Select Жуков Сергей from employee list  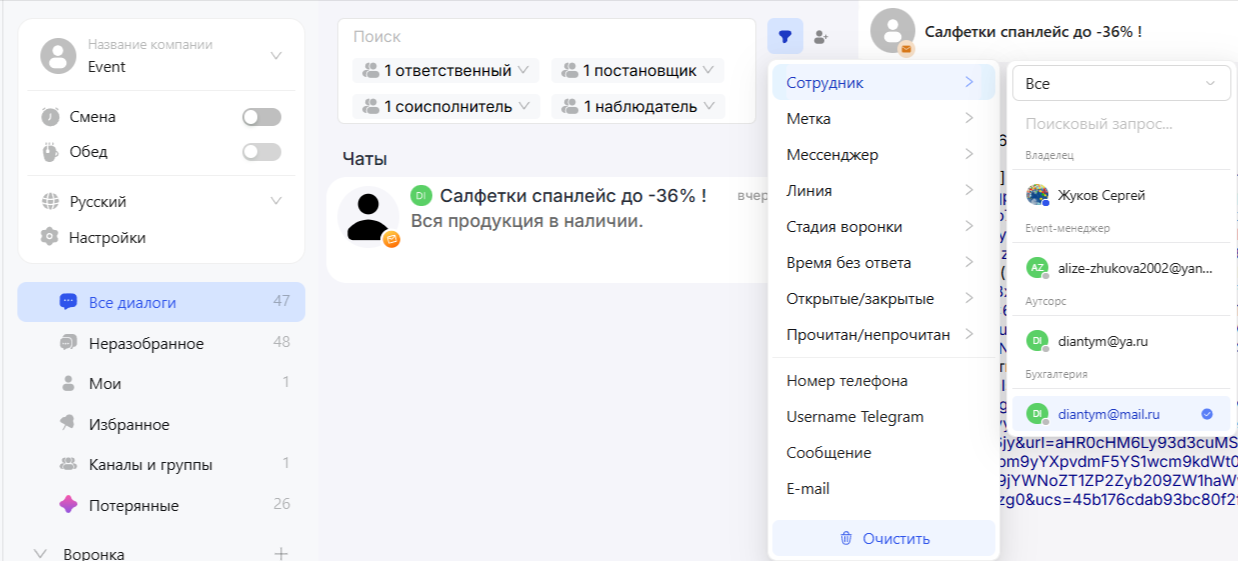pyautogui.click(x=1101, y=195)
